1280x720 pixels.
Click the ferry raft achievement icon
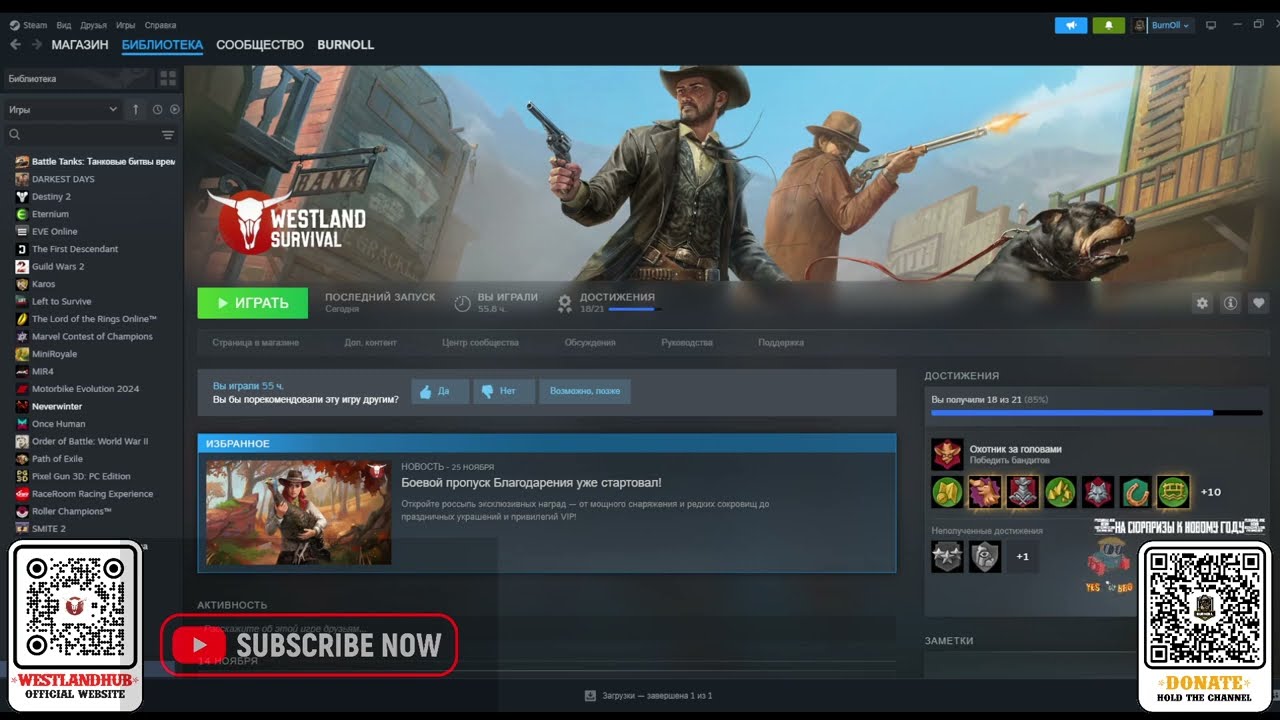[1173, 491]
